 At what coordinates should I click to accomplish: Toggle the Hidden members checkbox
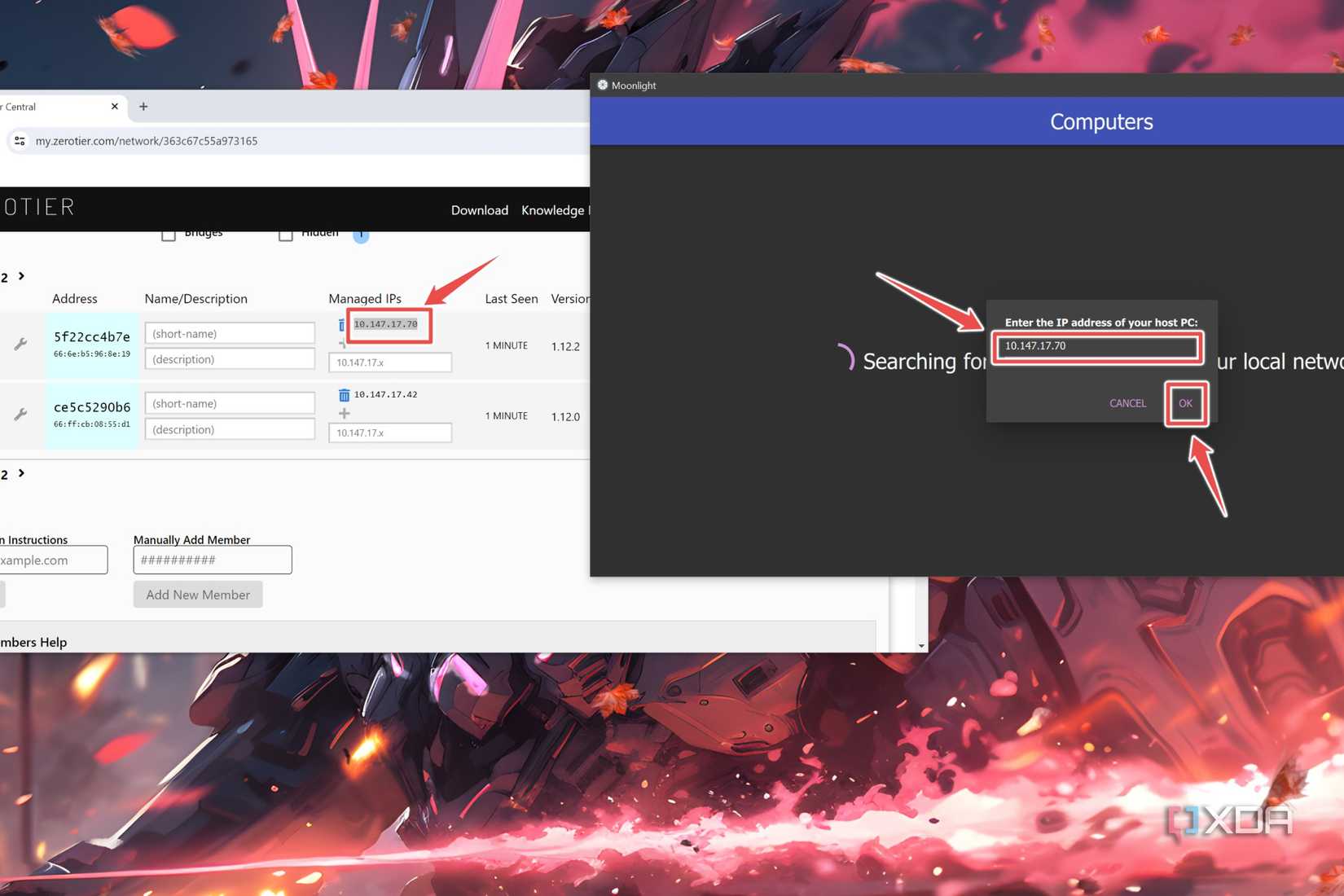[286, 234]
